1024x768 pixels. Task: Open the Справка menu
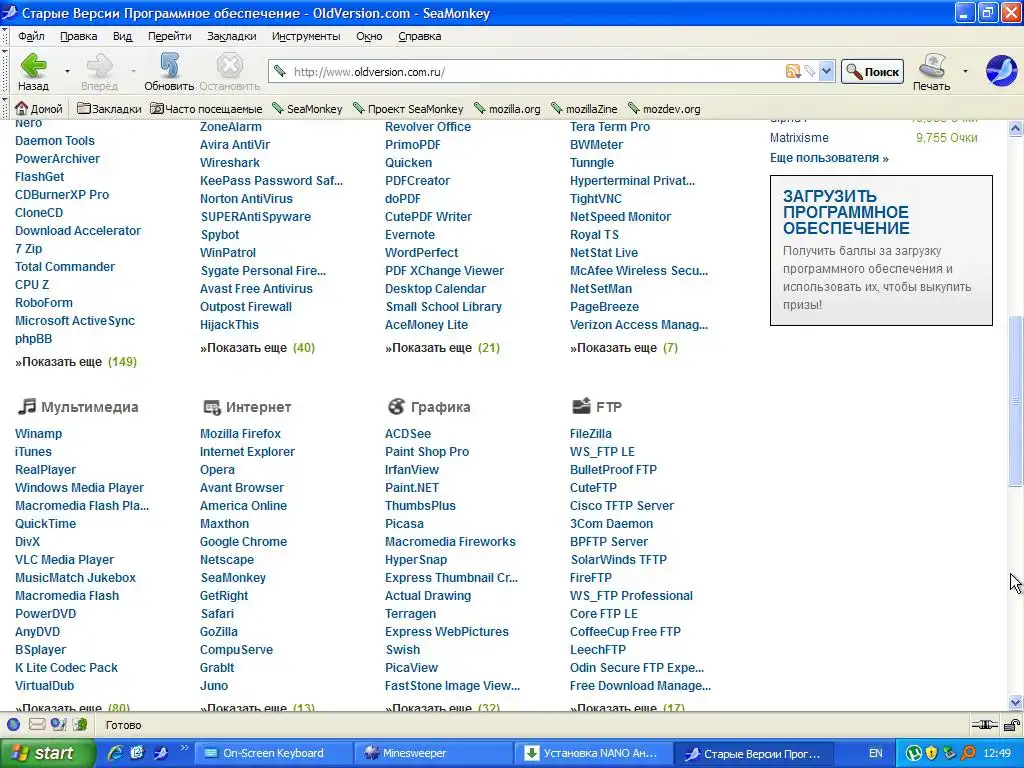click(419, 36)
